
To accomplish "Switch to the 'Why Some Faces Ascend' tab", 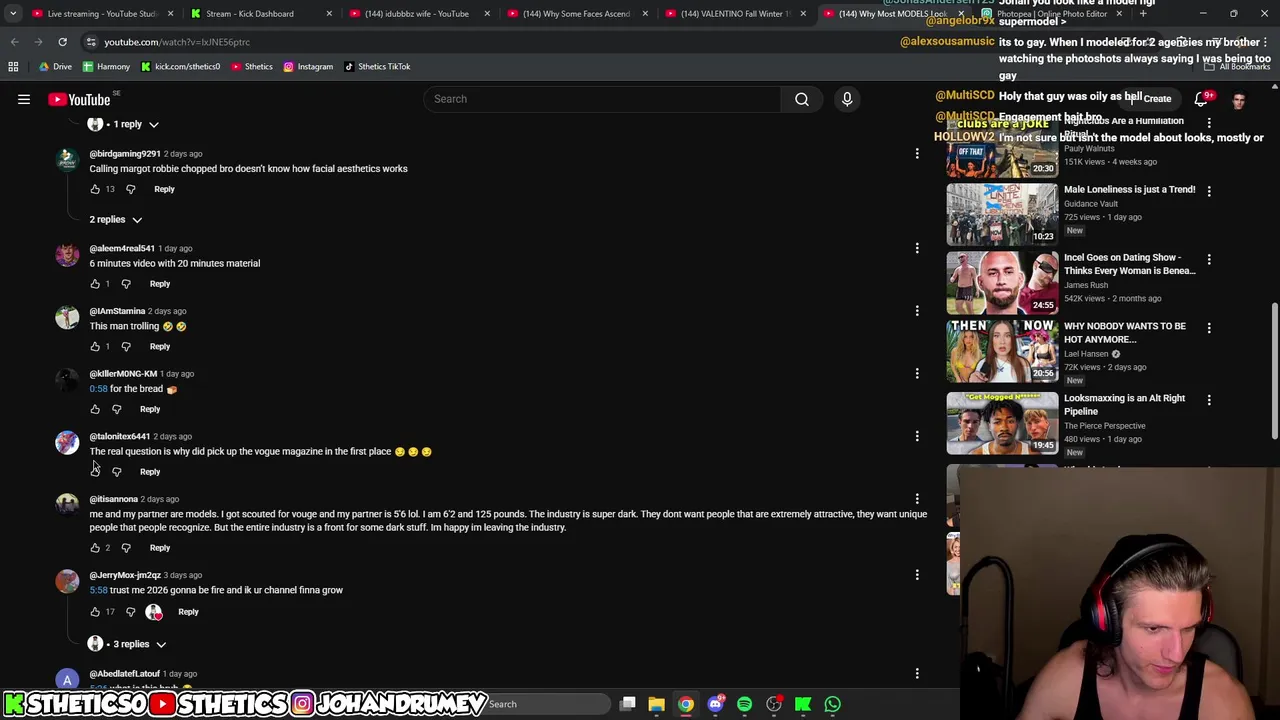I will pyautogui.click(x=576, y=14).
